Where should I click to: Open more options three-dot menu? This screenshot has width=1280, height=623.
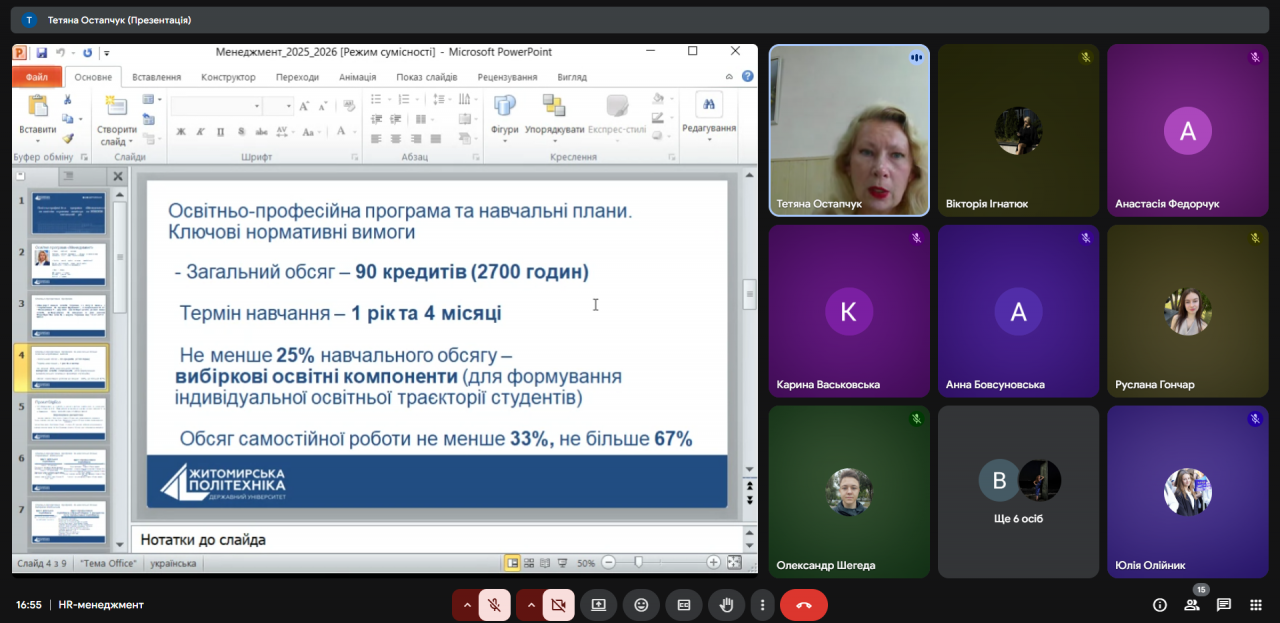(763, 605)
